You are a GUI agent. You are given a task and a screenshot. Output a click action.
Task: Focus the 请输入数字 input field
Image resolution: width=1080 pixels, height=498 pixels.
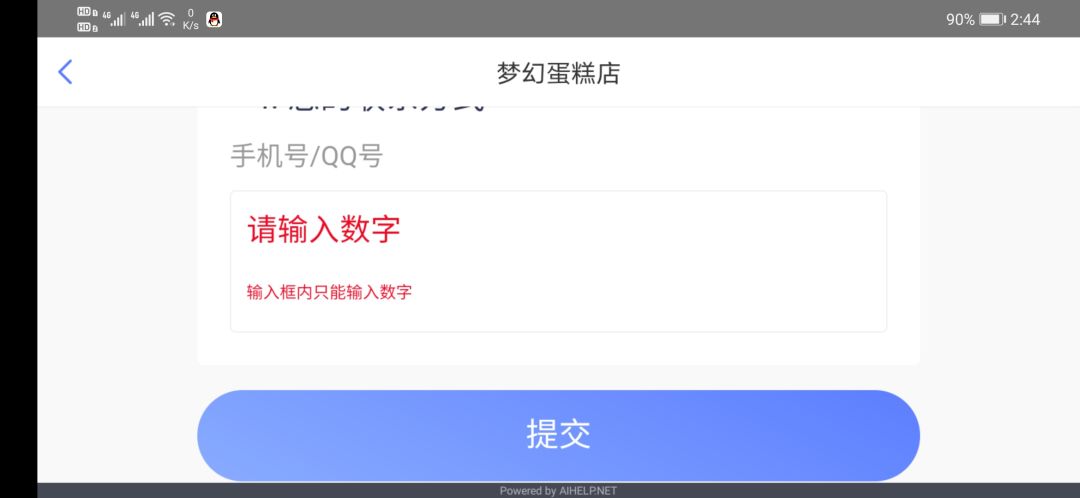point(558,262)
